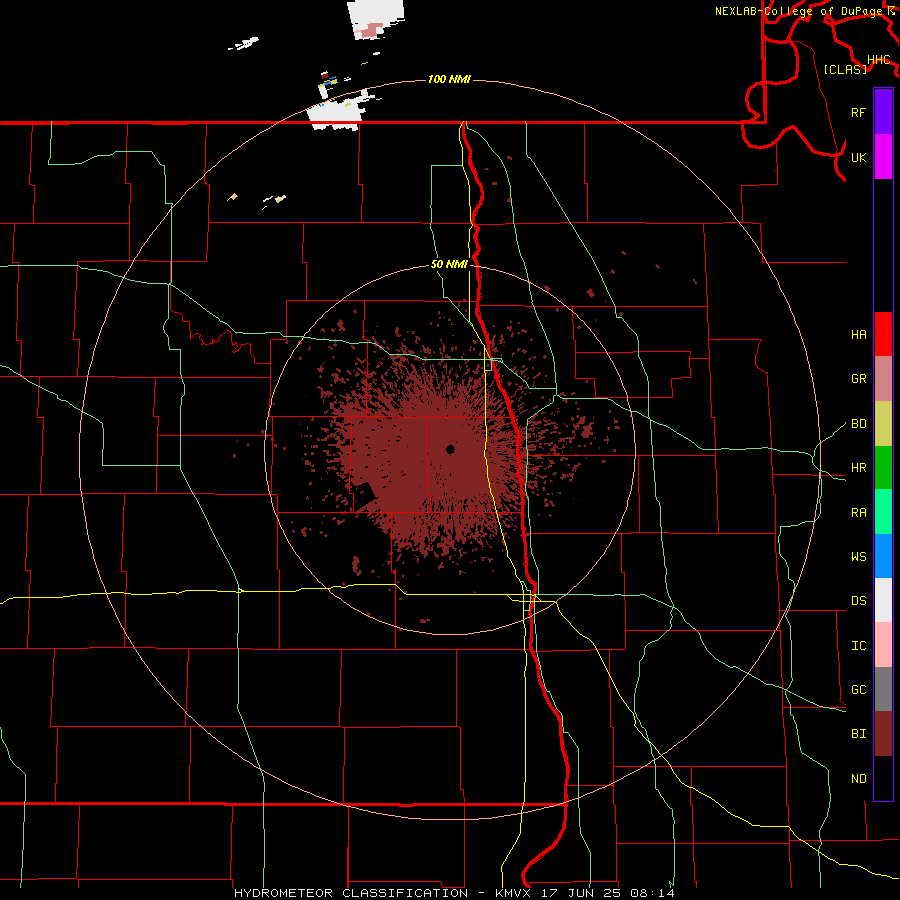Click the purple RF color swatch
The height and width of the screenshot is (900, 900).
pos(883,112)
